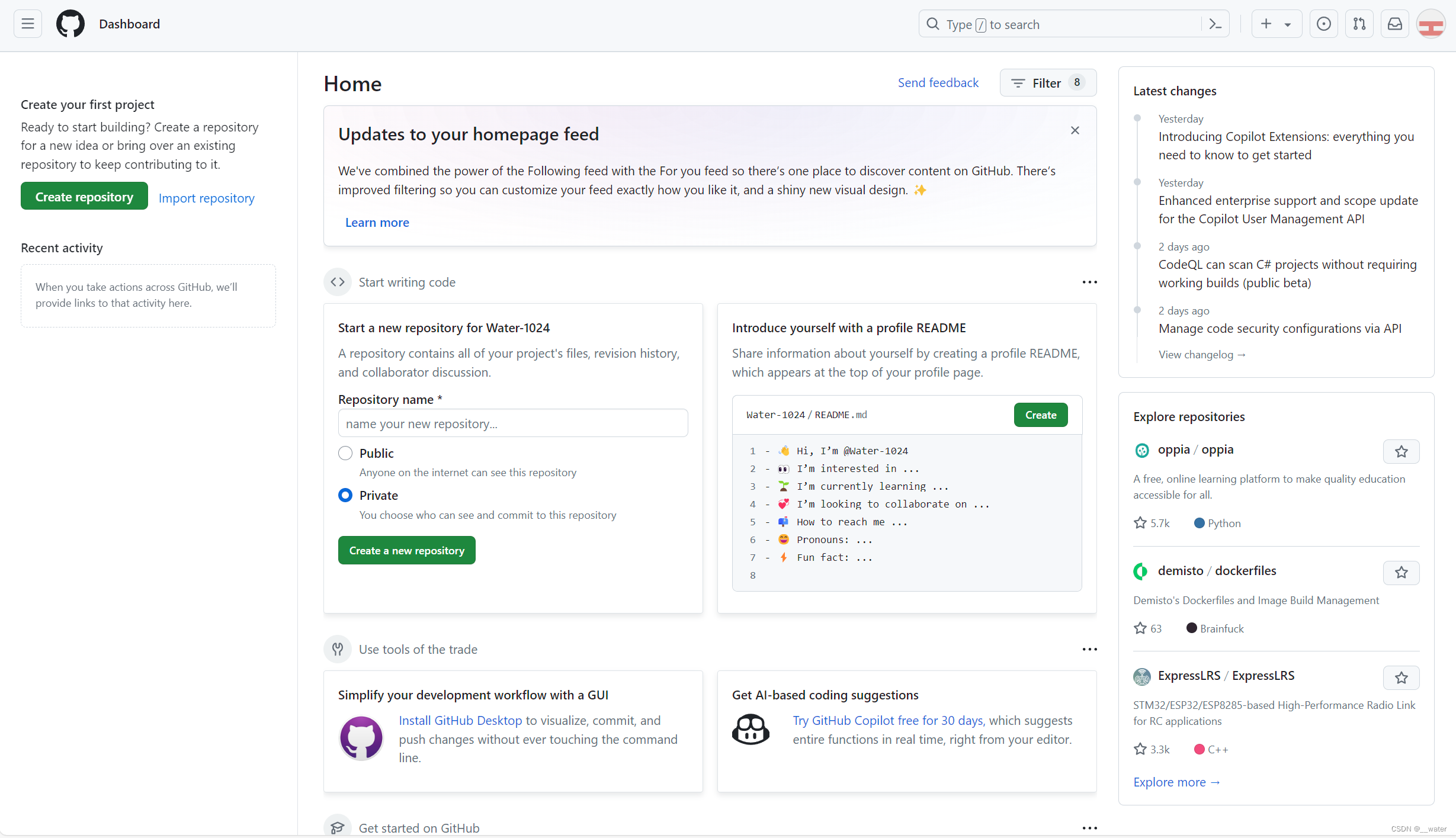Open the user avatar profile menu
1456x838 pixels.
tap(1431, 24)
